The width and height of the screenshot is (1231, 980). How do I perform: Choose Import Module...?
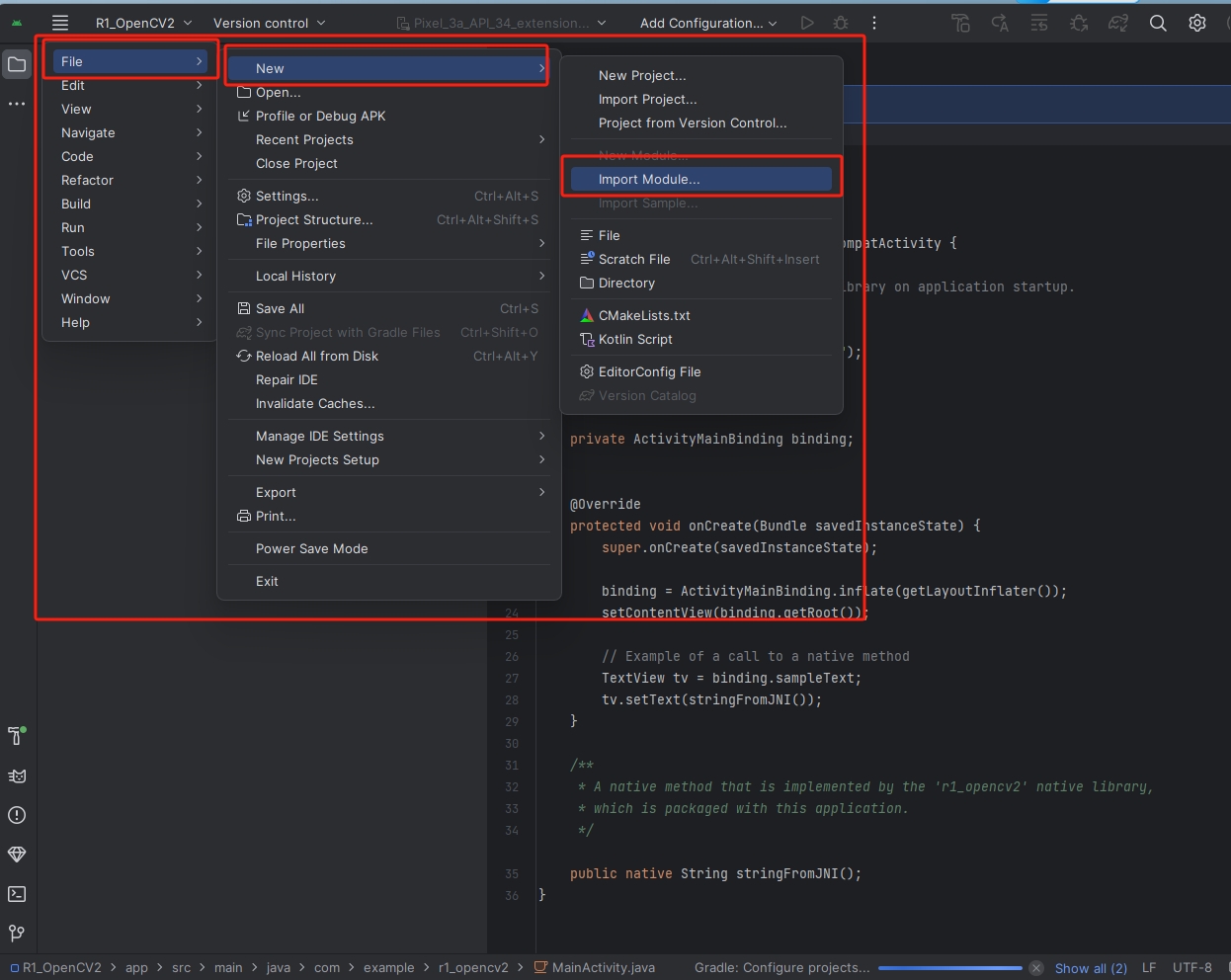pyautogui.click(x=701, y=179)
